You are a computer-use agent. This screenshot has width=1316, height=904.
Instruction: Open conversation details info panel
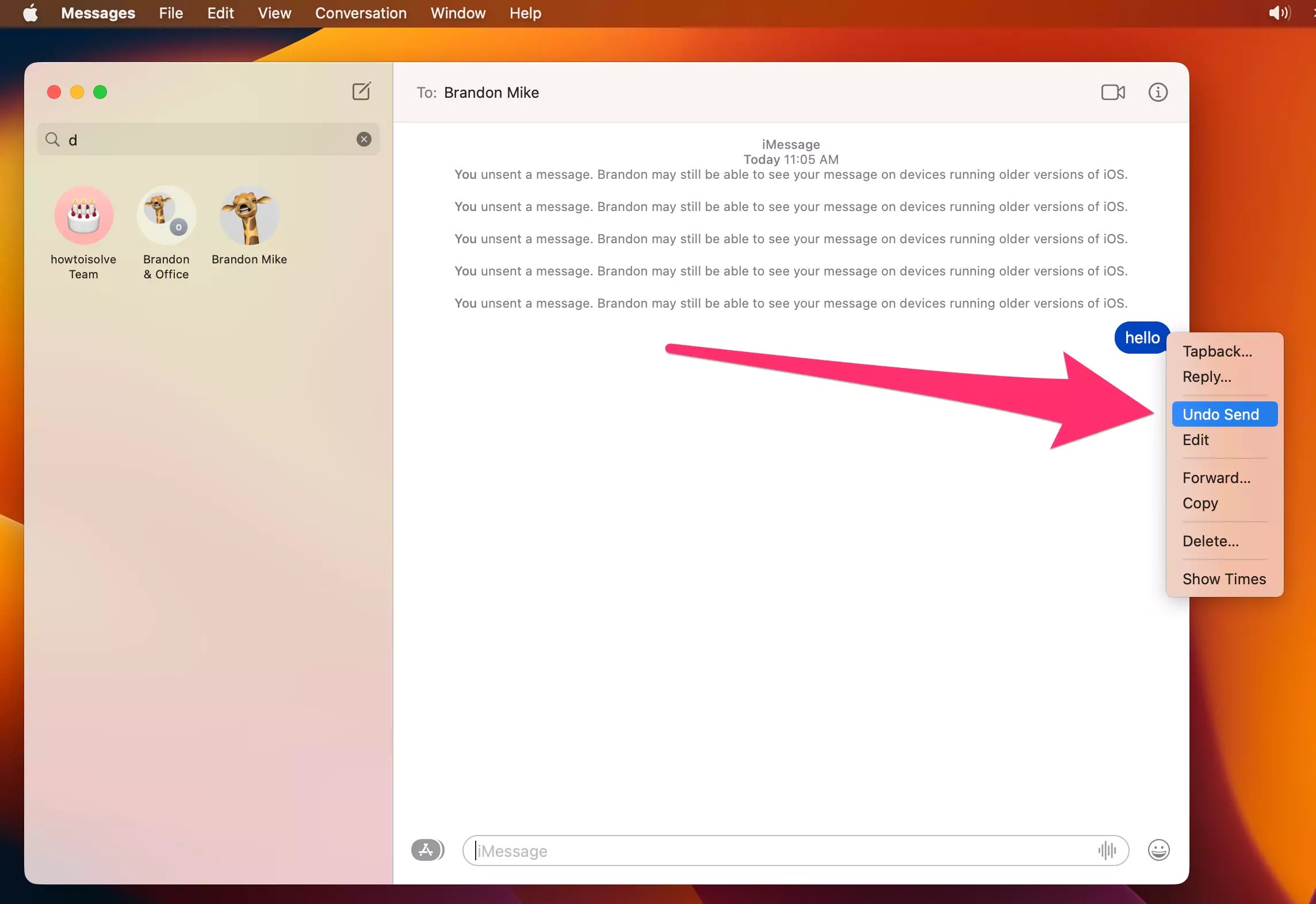point(1158,92)
